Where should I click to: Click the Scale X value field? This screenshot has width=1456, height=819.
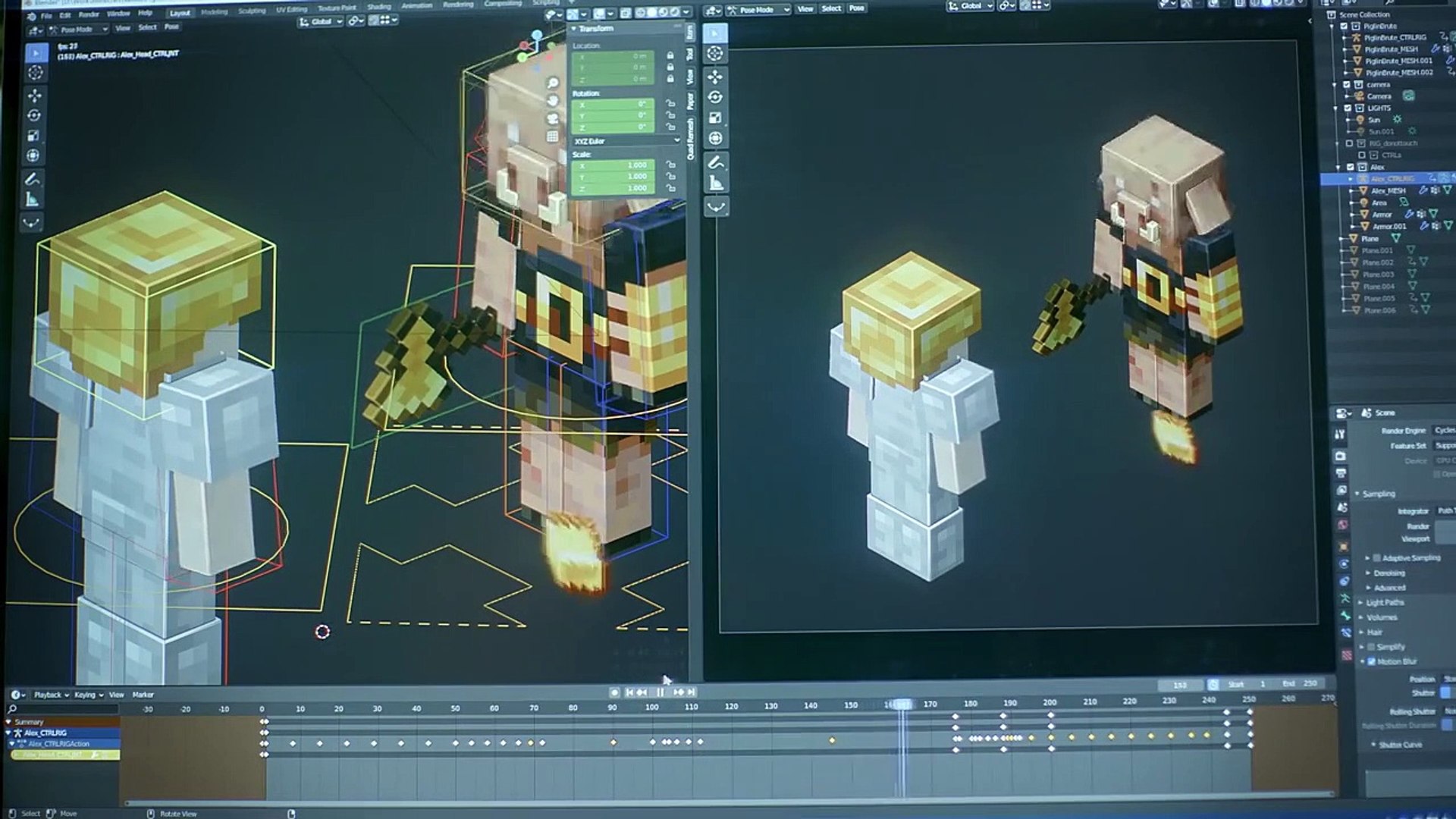click(611, 165)
